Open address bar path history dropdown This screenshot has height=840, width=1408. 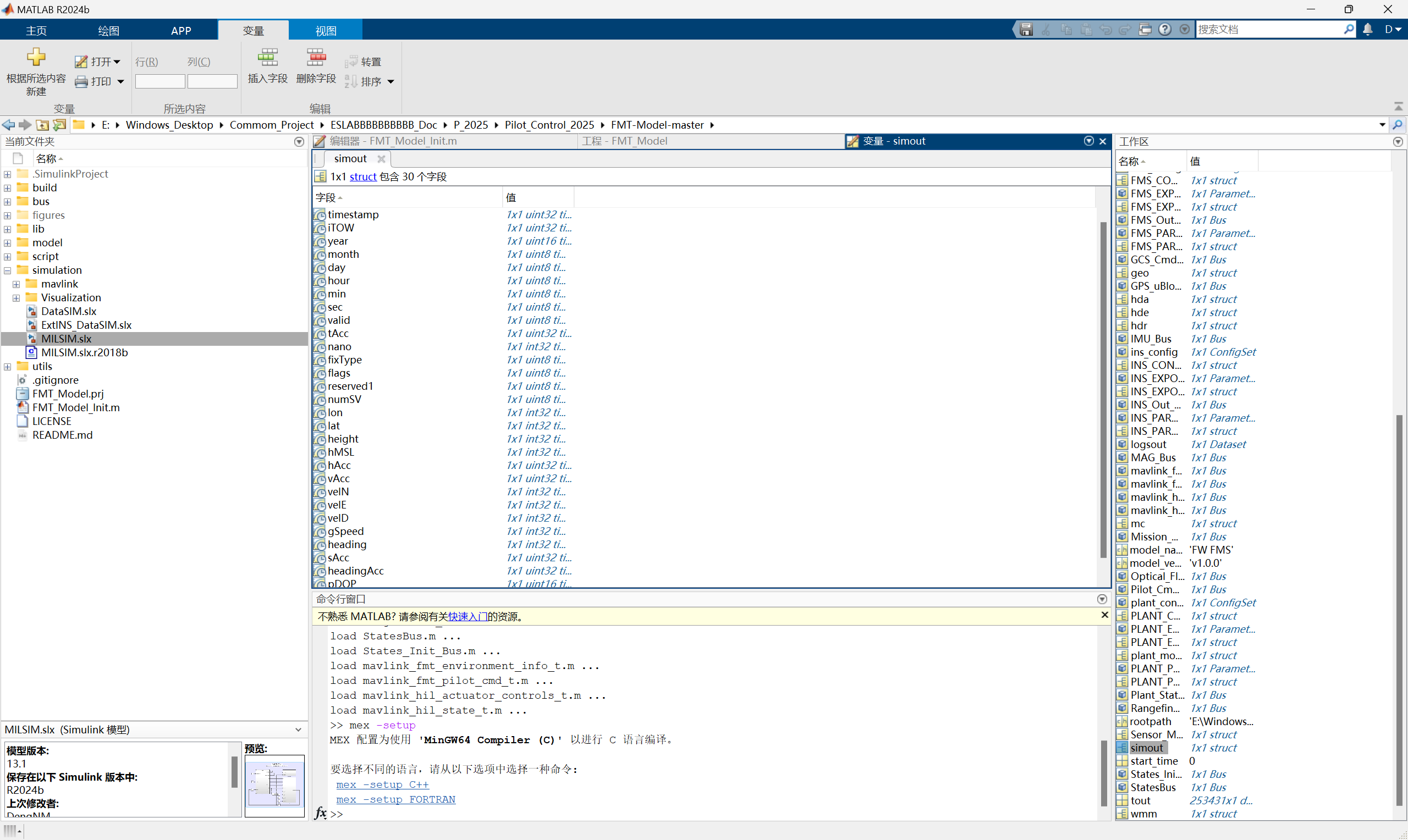point(1382,125)
